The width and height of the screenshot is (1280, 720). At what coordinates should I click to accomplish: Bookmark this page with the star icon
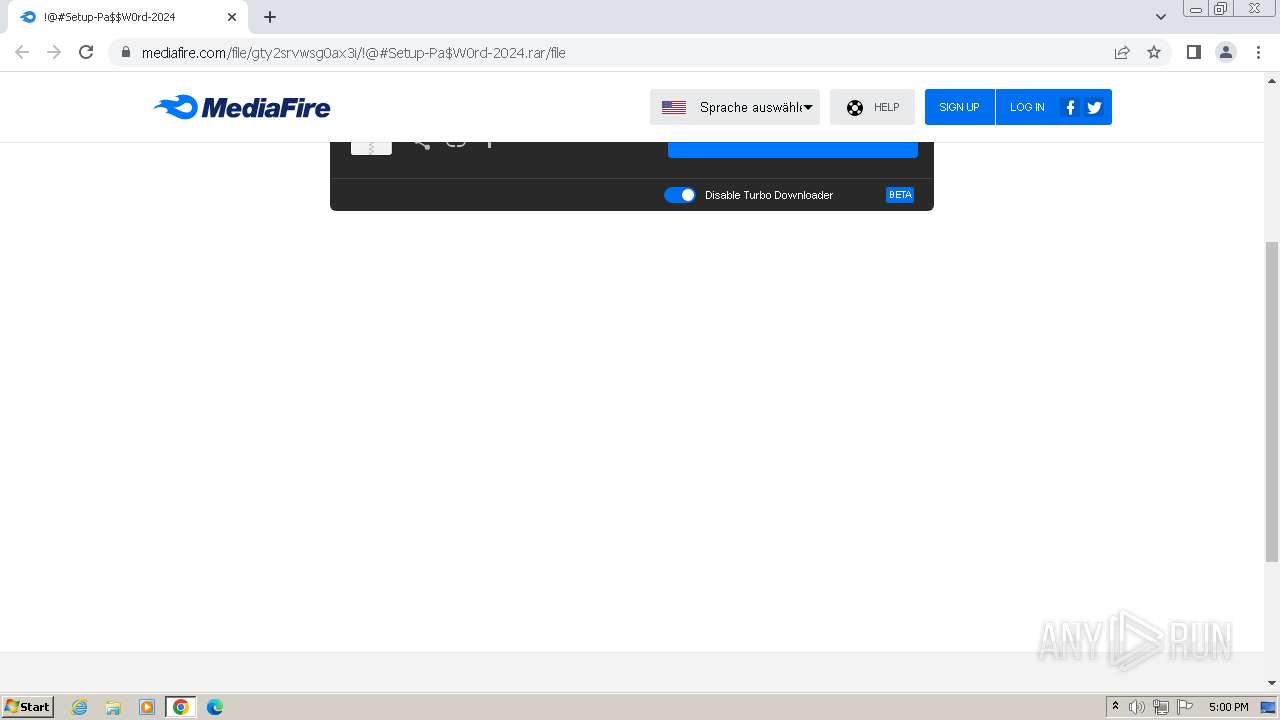coord(1154,52)
